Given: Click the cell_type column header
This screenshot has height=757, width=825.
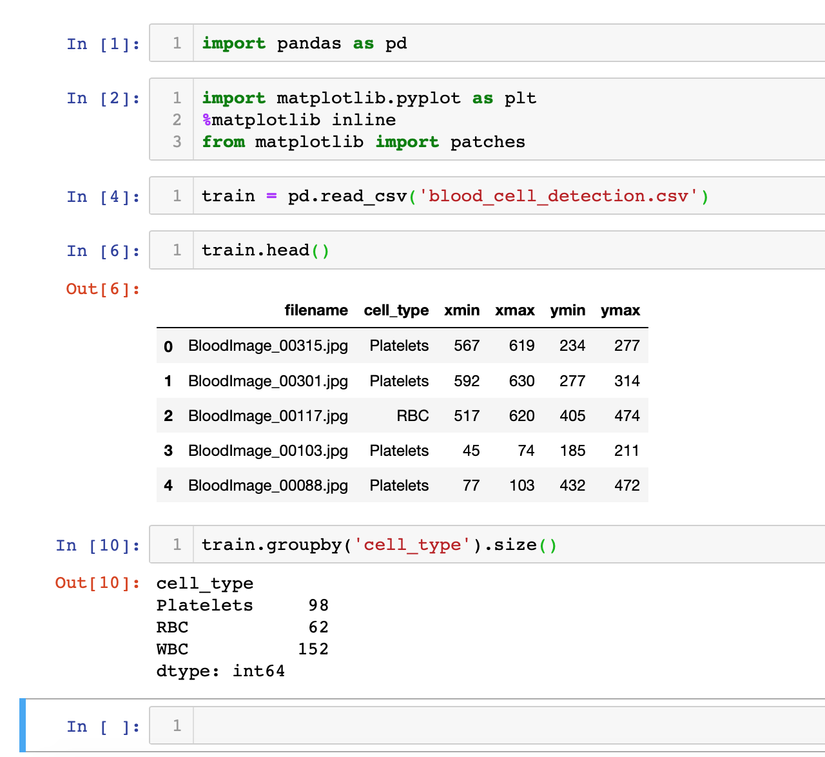Looking at the screenshot, I should click(x=396, y=311).
